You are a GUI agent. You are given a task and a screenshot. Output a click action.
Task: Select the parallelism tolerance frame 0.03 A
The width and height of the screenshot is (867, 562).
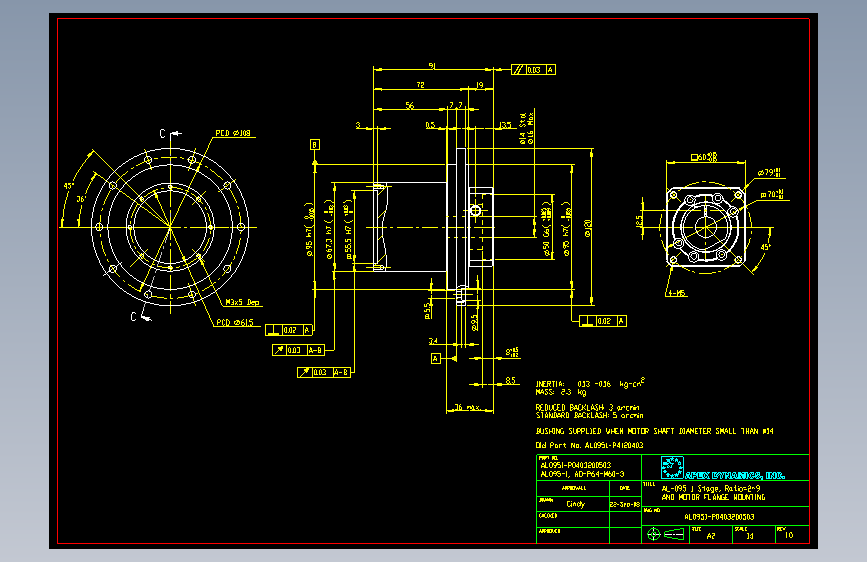tap(533, 70)
